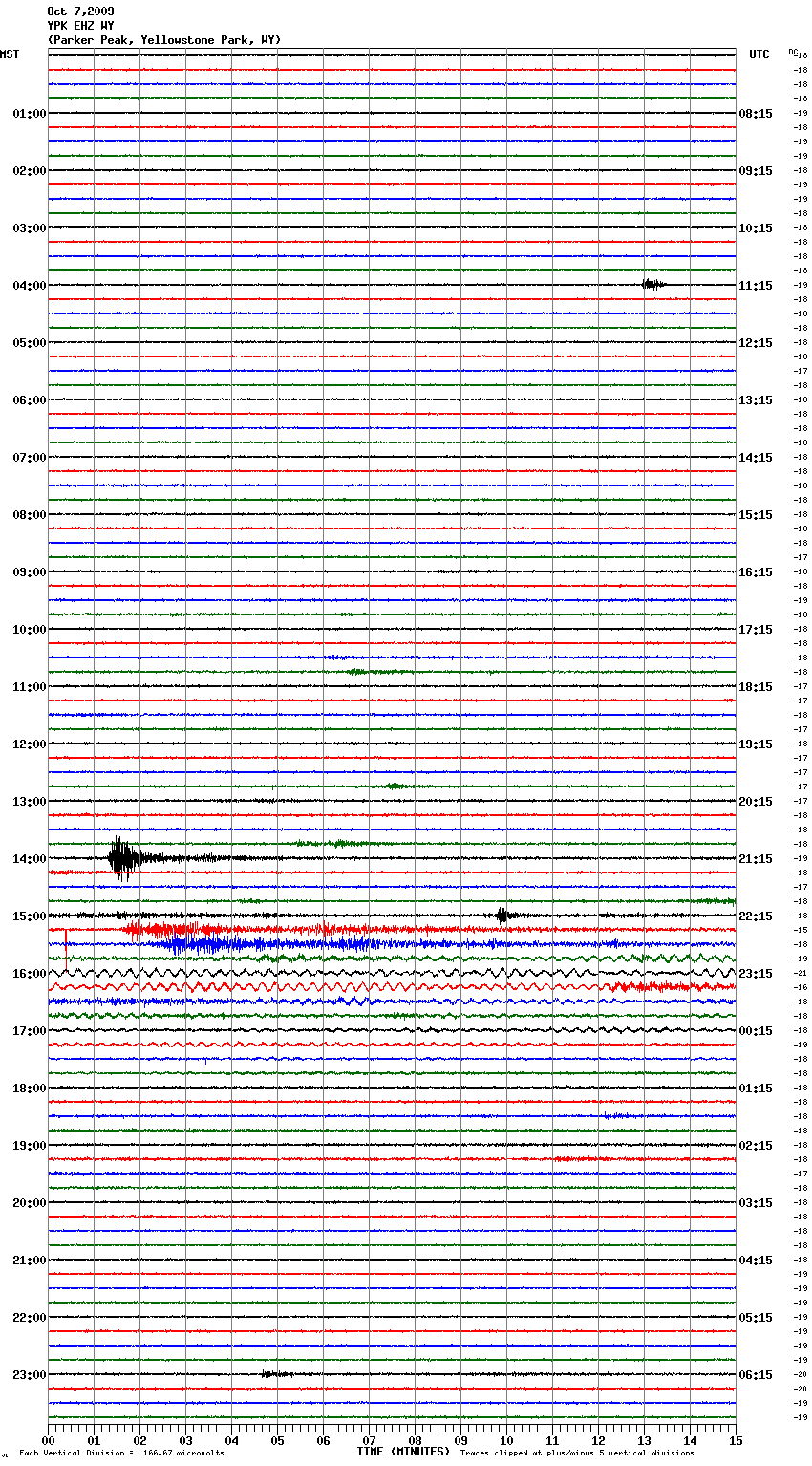Viewport: 812px width, 1466px height.
Task: Select the station code "YPK EHZ WY"
Action: click(x=80, y=26)
